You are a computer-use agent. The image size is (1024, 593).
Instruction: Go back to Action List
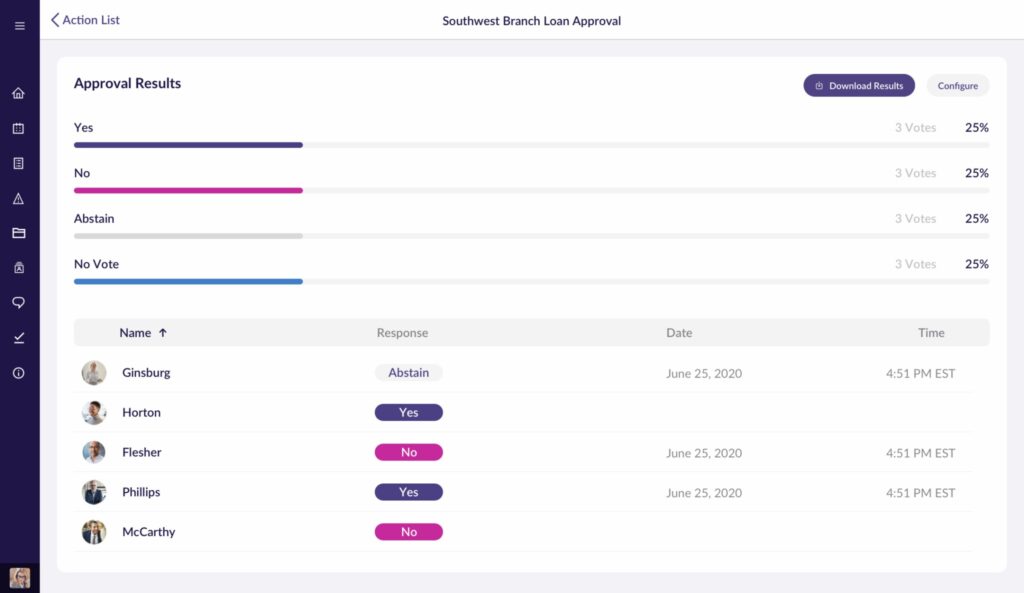click(x=85, y=20)
